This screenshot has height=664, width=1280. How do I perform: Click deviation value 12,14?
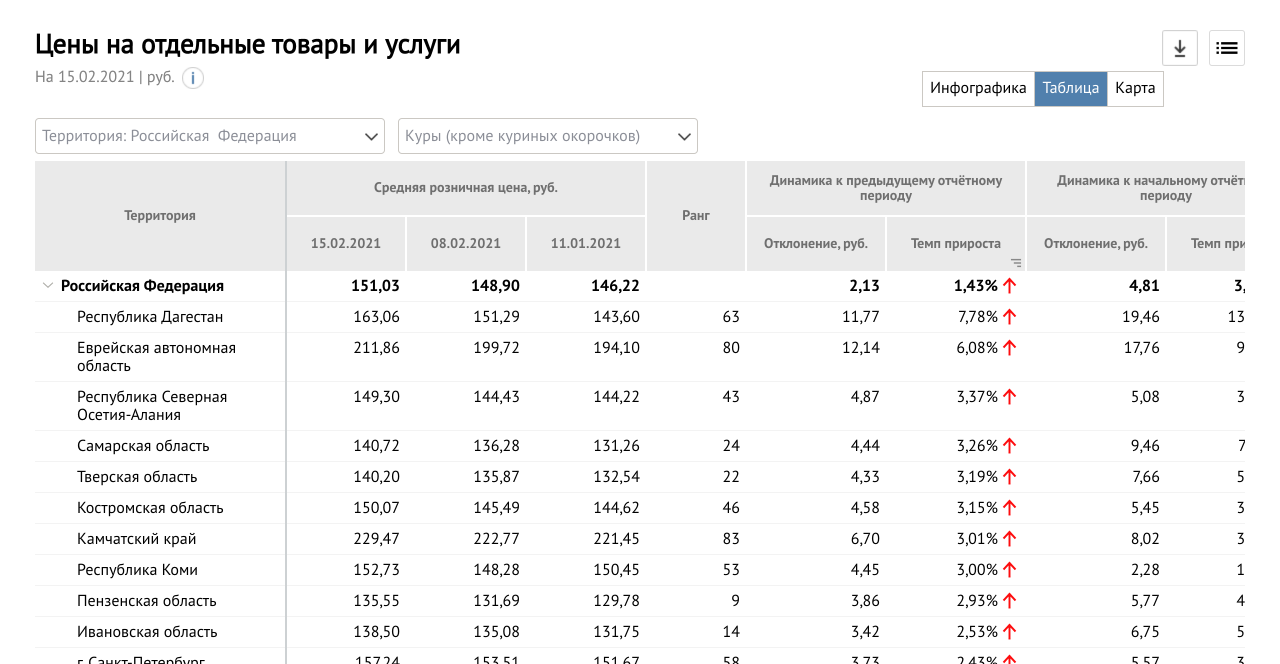click(x=861, y=348)
